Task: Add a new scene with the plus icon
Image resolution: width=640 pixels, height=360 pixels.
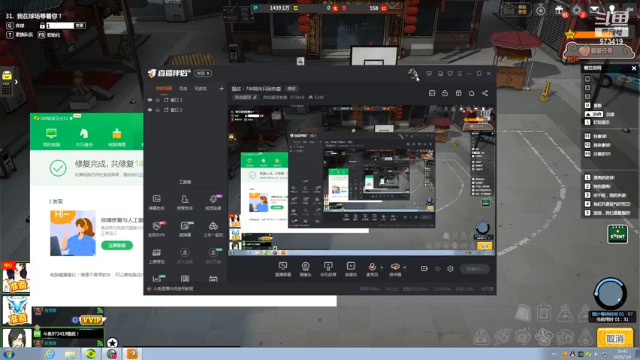Action: 221,89
